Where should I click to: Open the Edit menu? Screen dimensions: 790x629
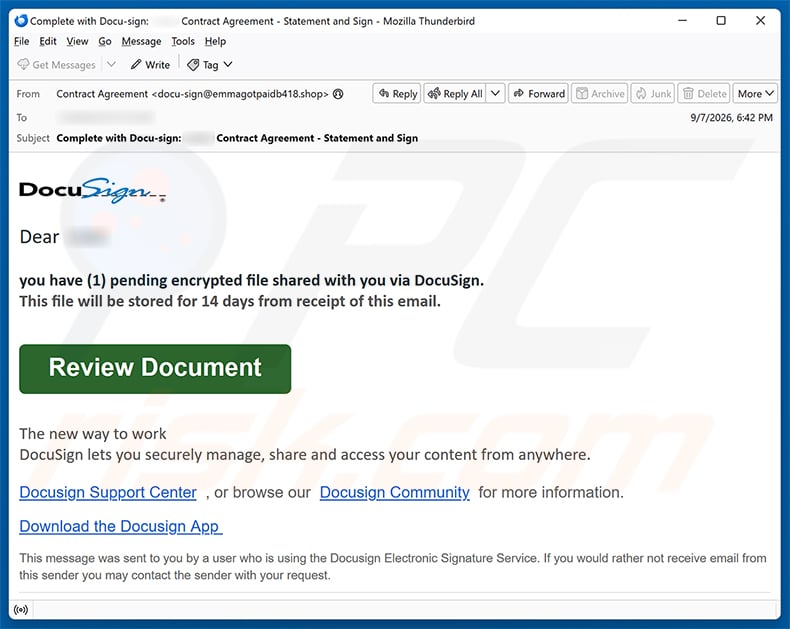click(x=48, y=41)
